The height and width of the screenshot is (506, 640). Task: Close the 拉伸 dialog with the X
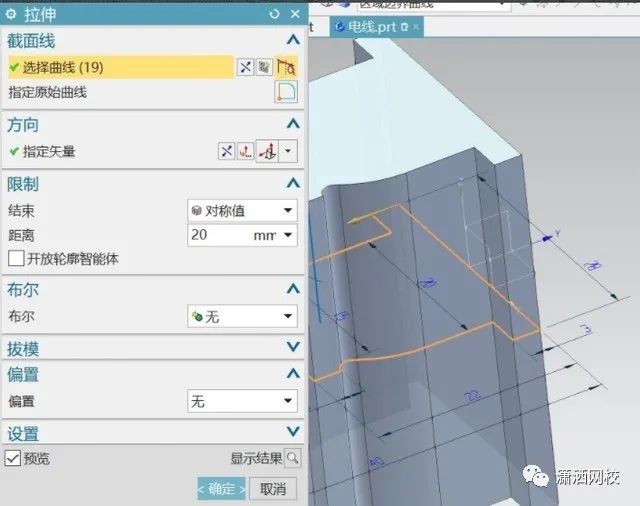(296, 14)
